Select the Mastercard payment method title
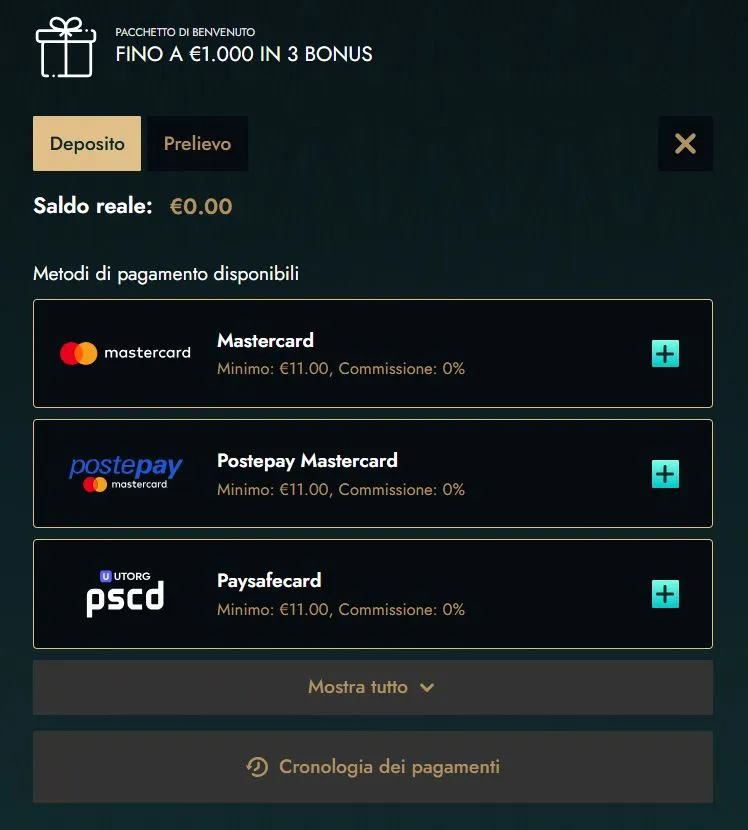Viewport: 748px width, 830px height. 265,340
